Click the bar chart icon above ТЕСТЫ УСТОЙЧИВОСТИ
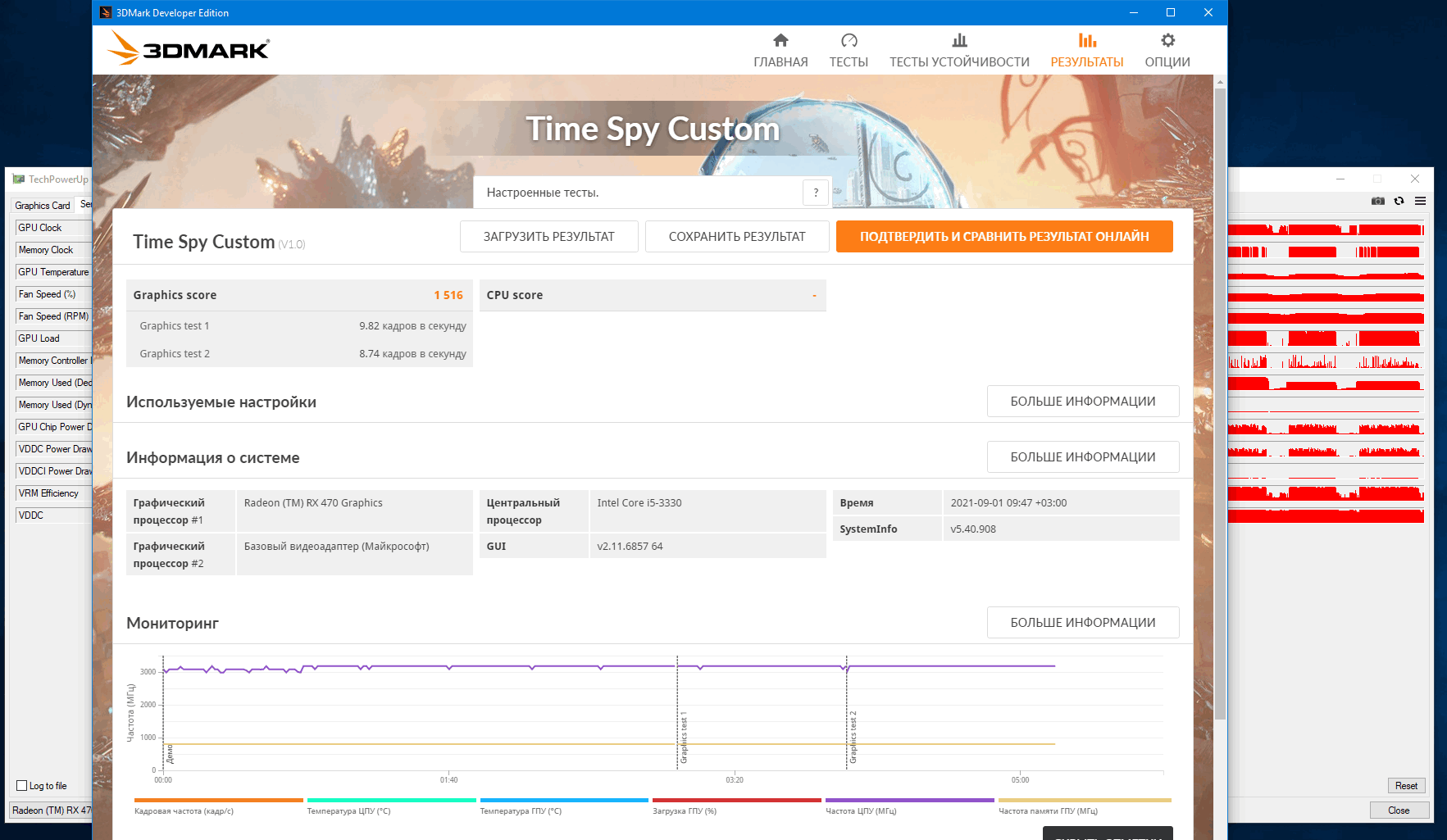 tap(959, 40)
